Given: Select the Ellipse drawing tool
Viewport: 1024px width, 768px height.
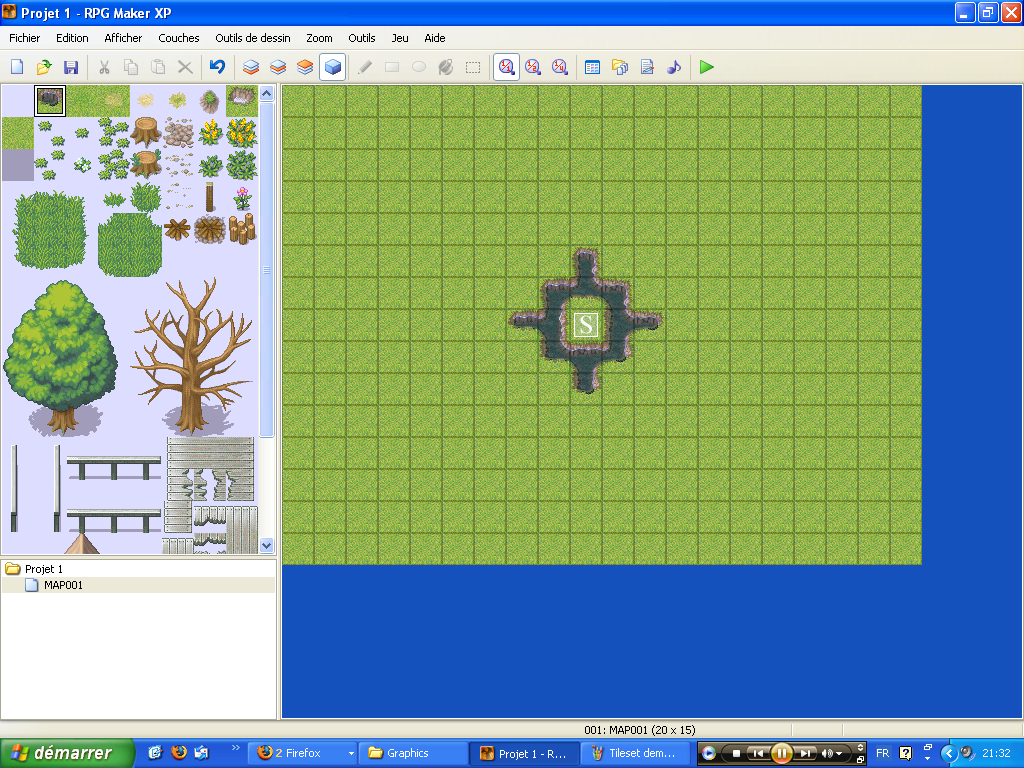Looking at the screenshot, I should [x=419, y=67].
